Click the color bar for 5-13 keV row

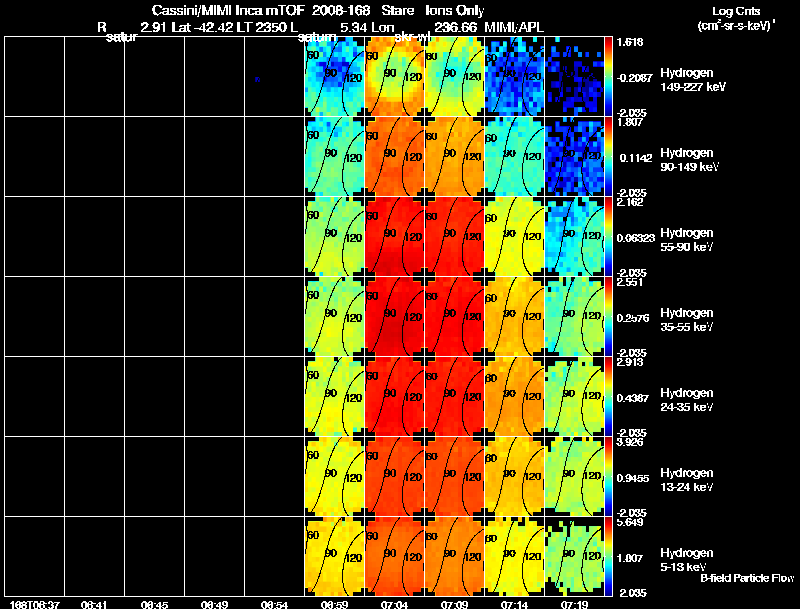coord(608,557)
